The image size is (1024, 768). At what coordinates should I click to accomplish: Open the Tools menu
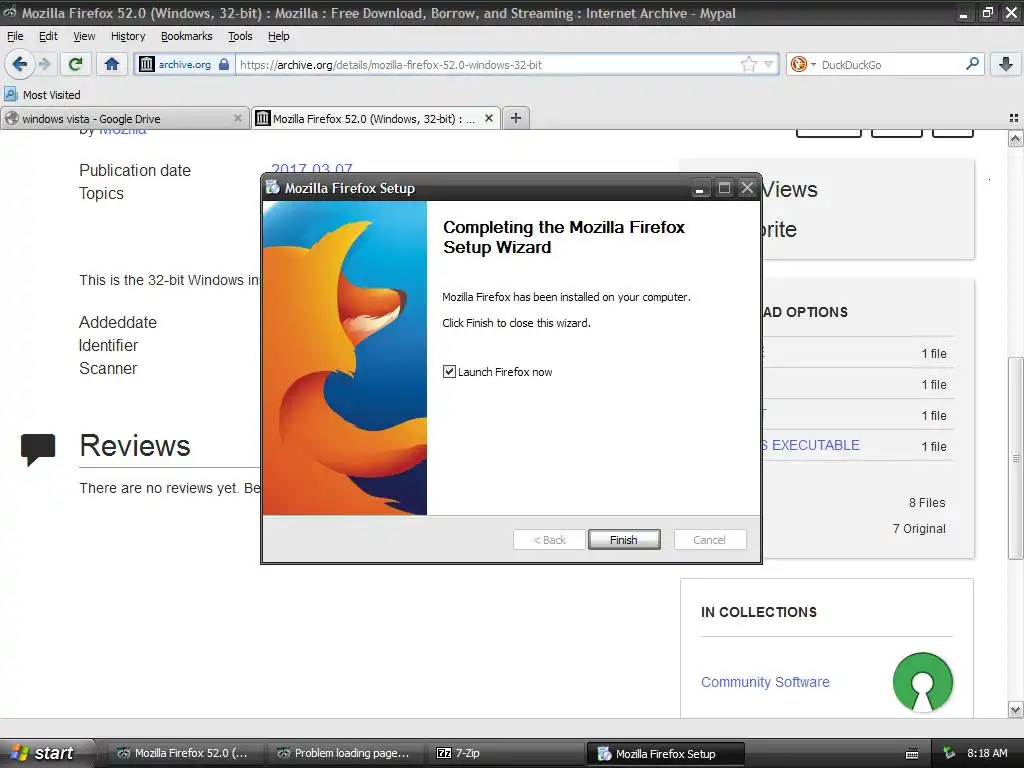click(x=240, y=36)
